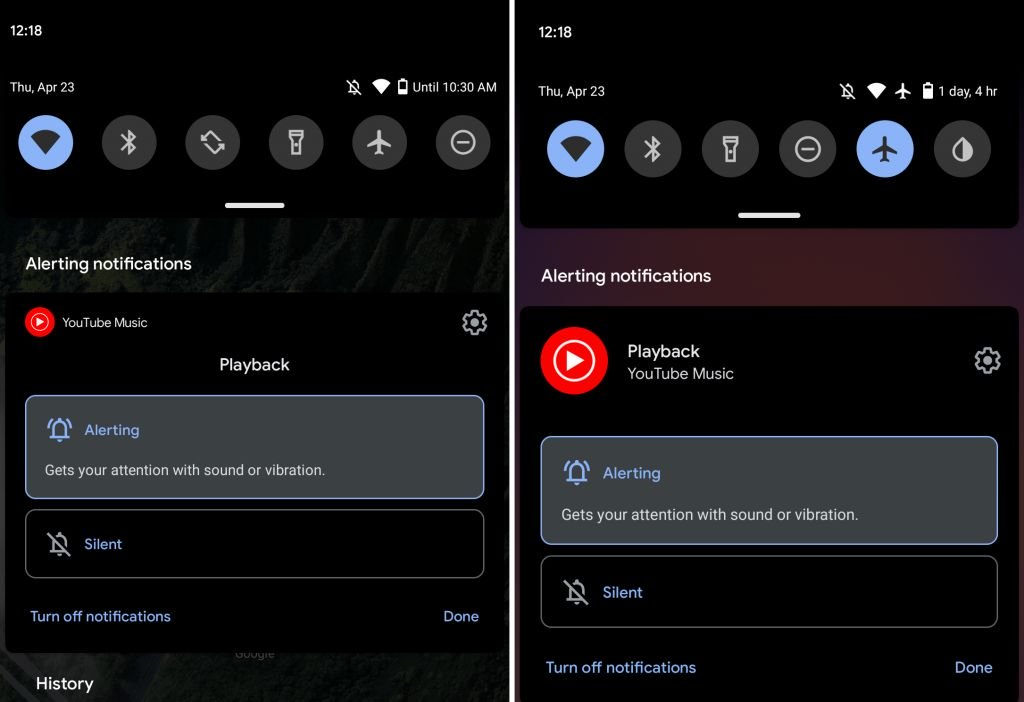Select Alerting option in left screenshot

(255, 447)
